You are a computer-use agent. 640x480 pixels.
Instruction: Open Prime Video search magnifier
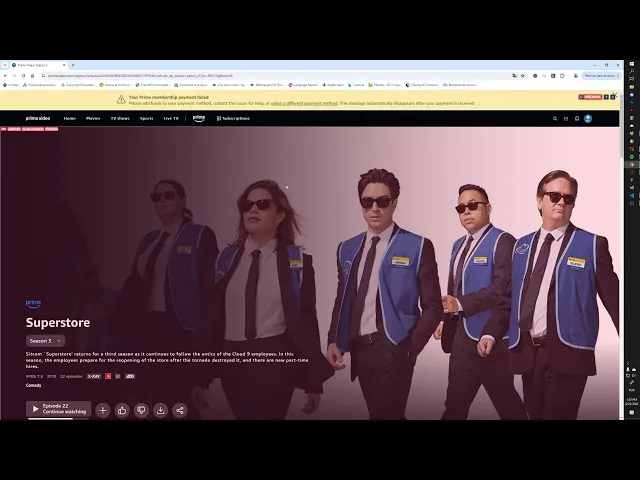[x=555, y=118]
